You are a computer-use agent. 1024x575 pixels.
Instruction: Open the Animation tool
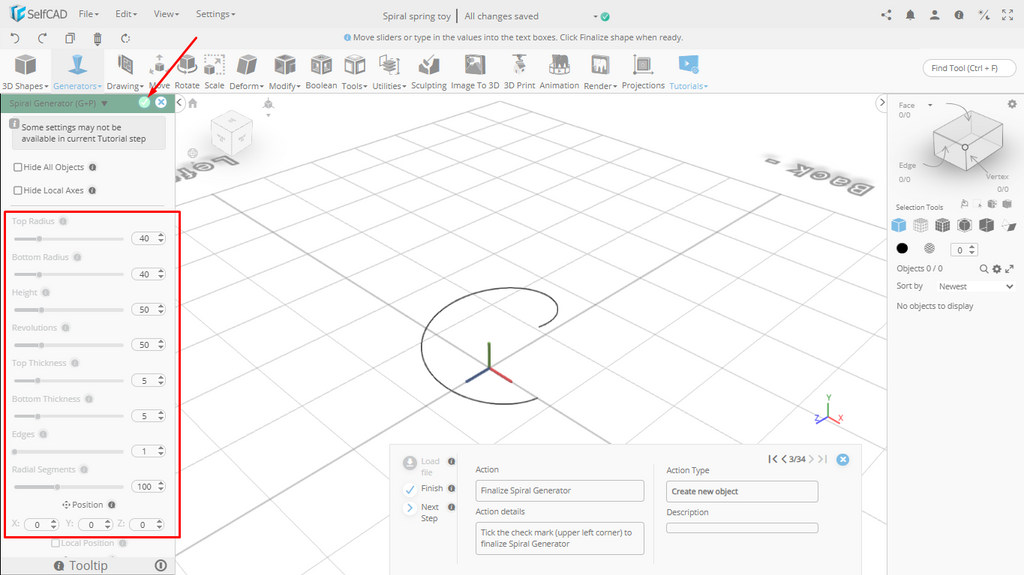point(559,72)
